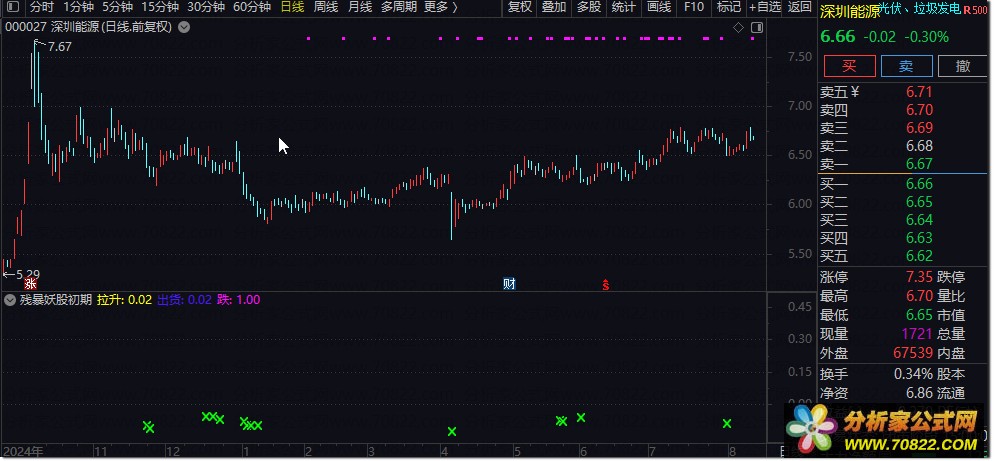Add stock via +自选 button

coord(765,8)
